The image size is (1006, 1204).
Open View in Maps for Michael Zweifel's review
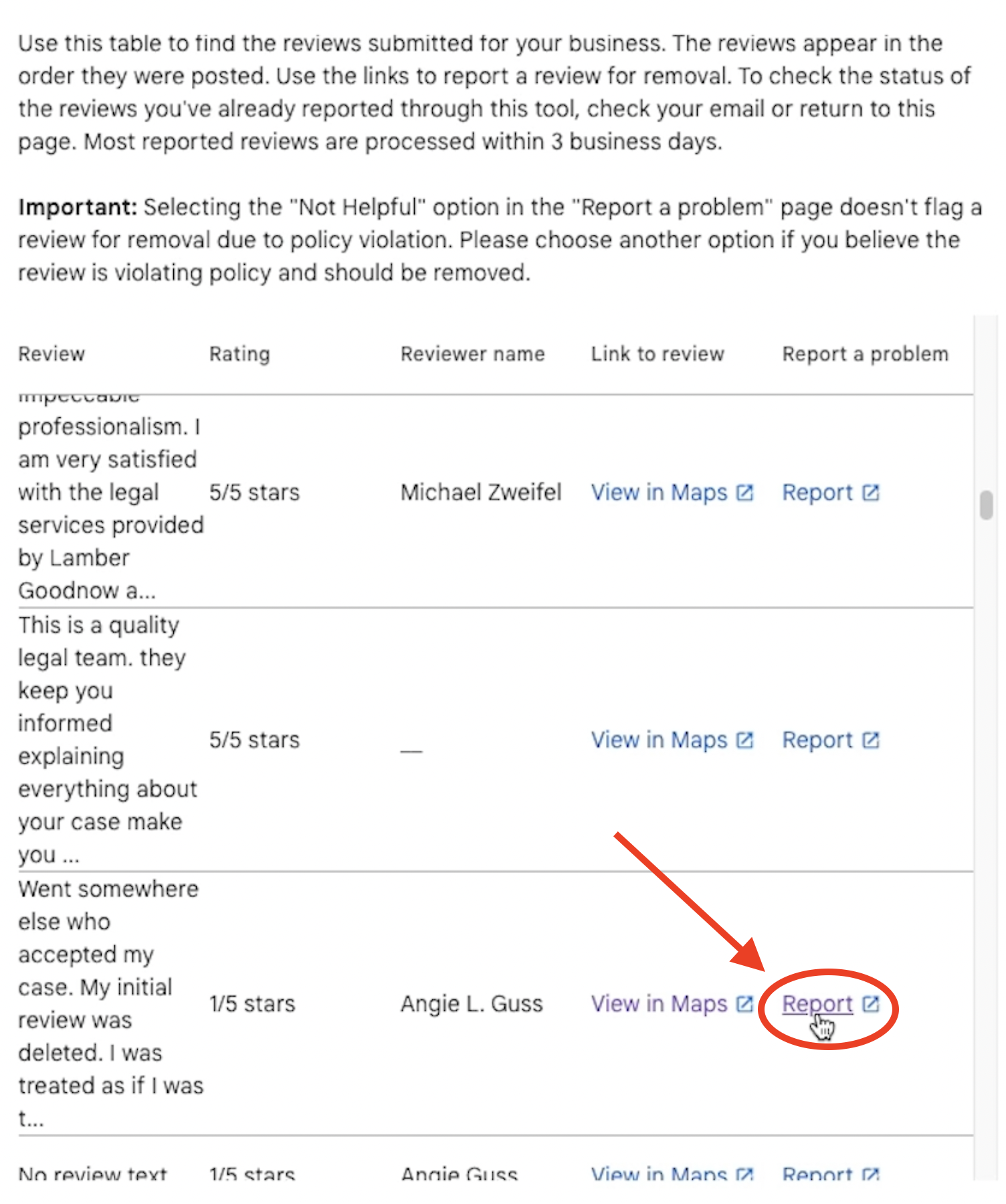(659, 493)
